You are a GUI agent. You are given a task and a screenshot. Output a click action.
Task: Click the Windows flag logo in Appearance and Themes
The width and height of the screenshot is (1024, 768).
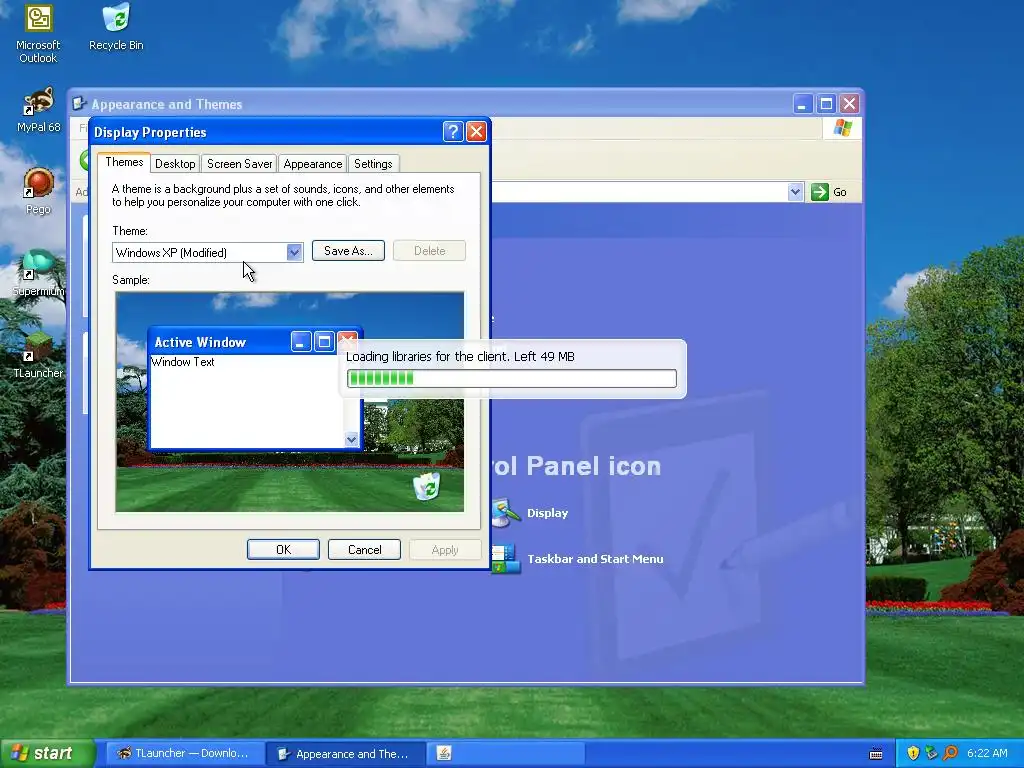click(842, 128)
